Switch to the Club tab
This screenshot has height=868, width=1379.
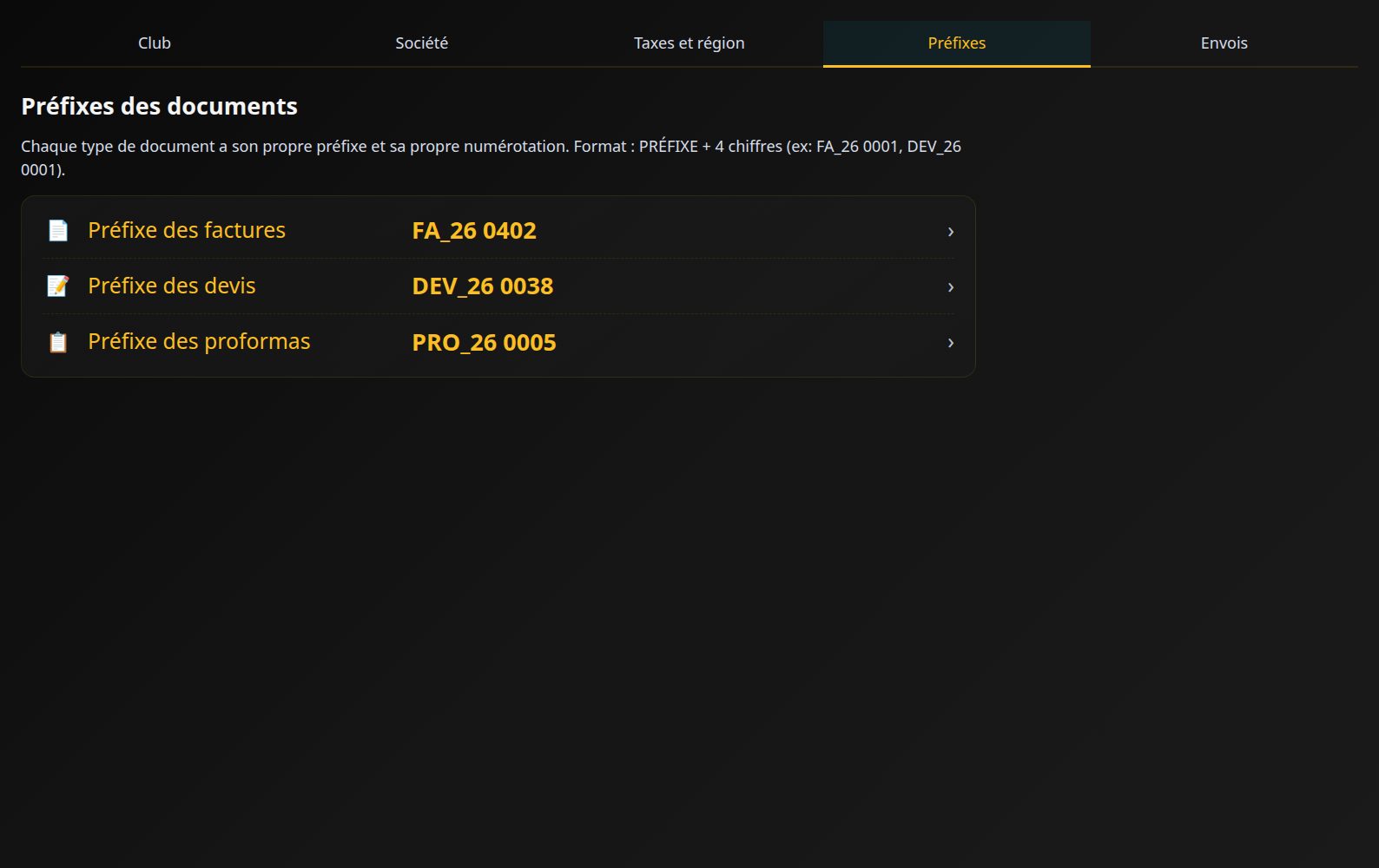155,43
